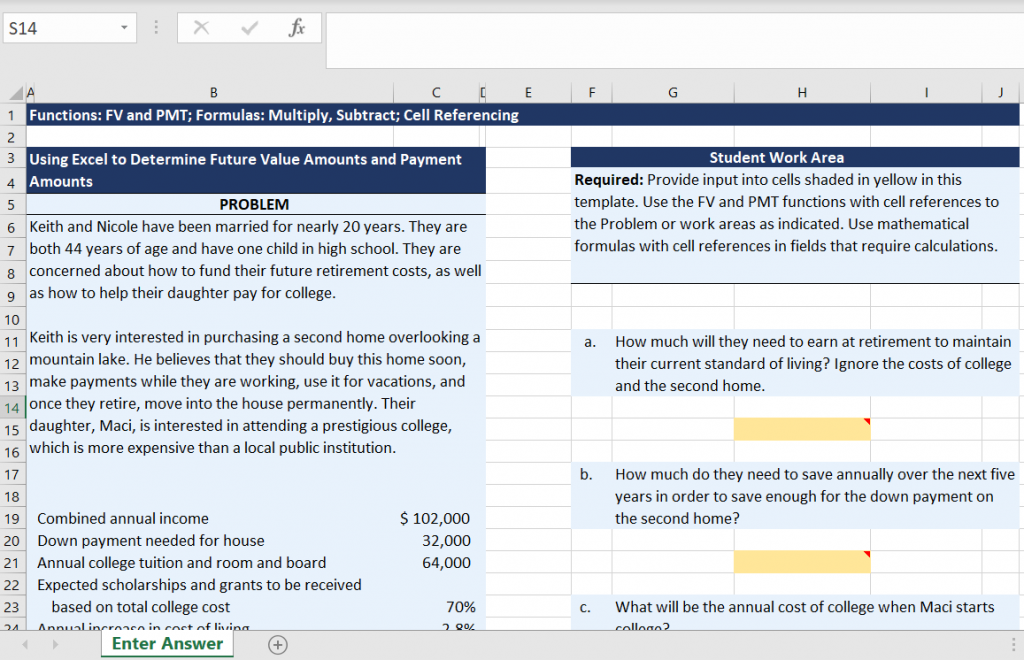The height and width of the screenshot is (660, 1024).
Task: Click the Enter checkmark icon in formula bar
Action: coord(249,29)
